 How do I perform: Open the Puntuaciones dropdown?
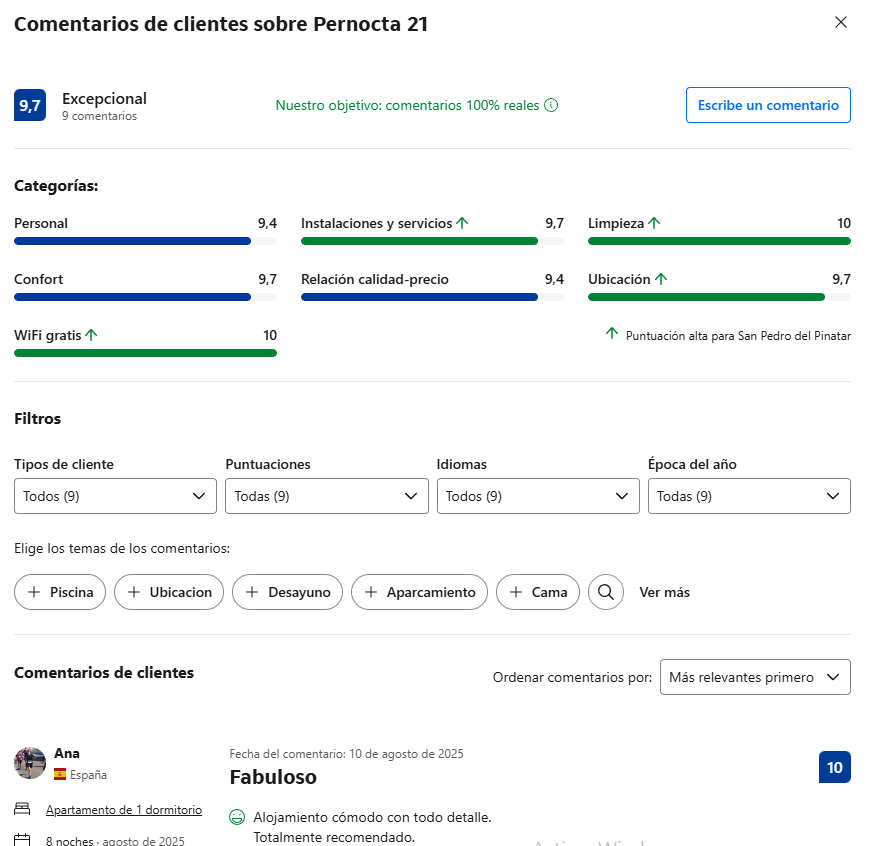point(327,496)
